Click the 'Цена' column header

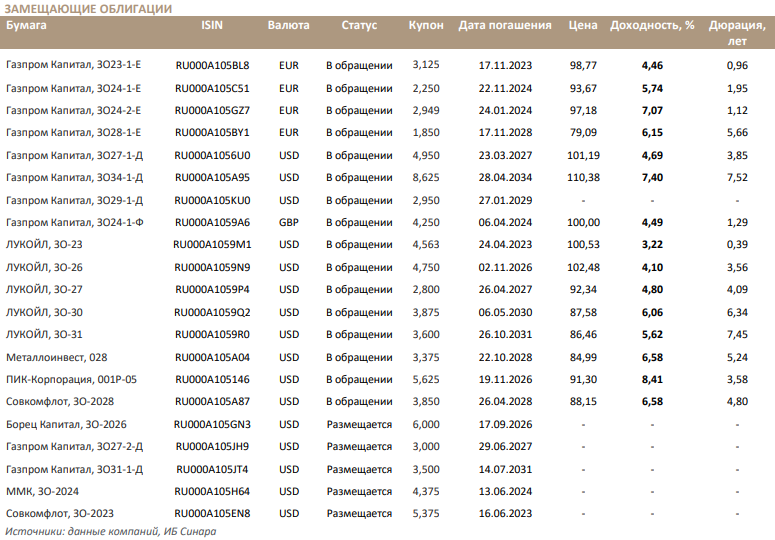(x=583, y=25)
